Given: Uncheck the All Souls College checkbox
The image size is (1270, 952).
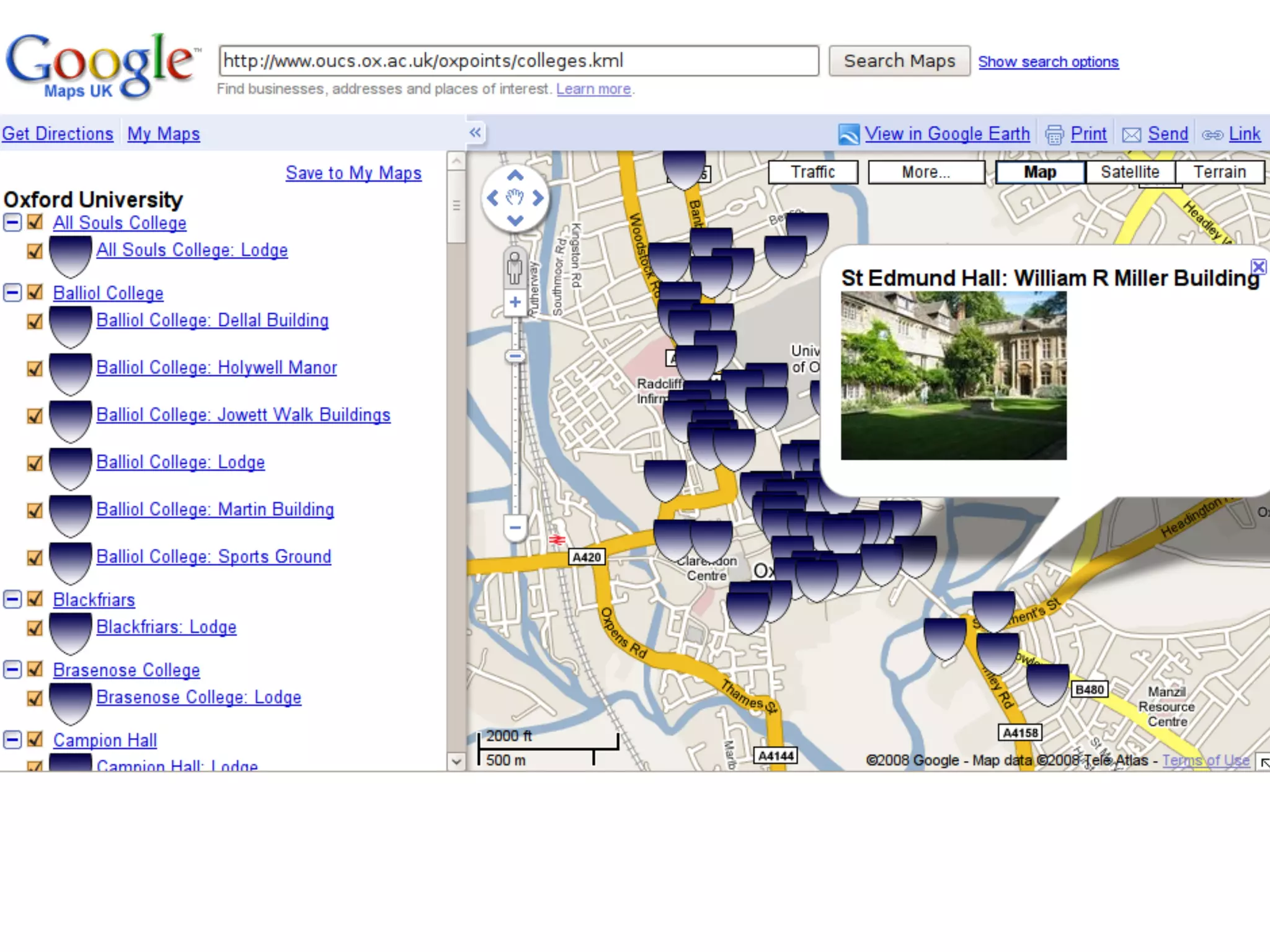Looking at the screenshot, I should (x=35, y=222).
